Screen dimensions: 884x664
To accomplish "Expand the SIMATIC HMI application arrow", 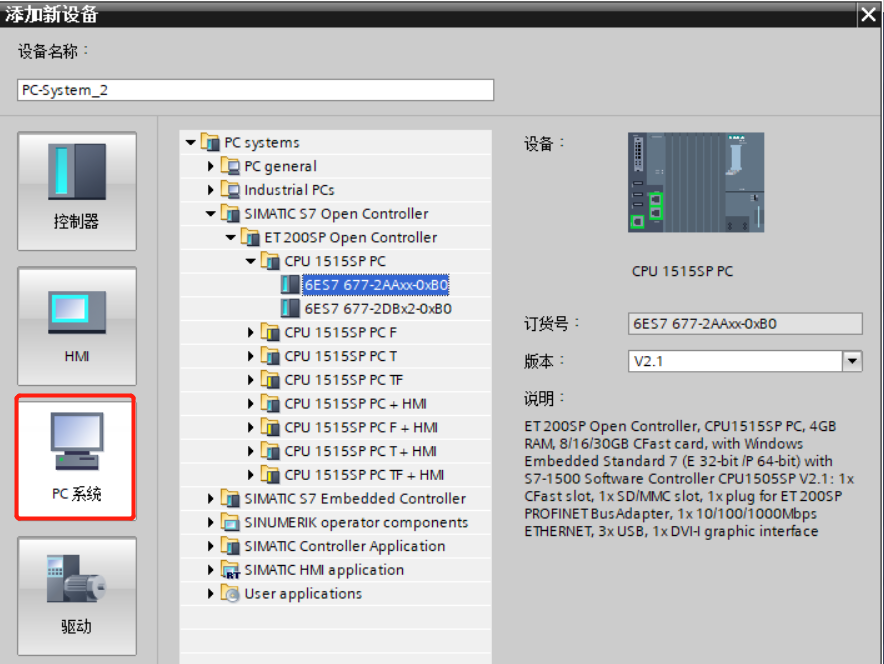I will coord(210,570).
